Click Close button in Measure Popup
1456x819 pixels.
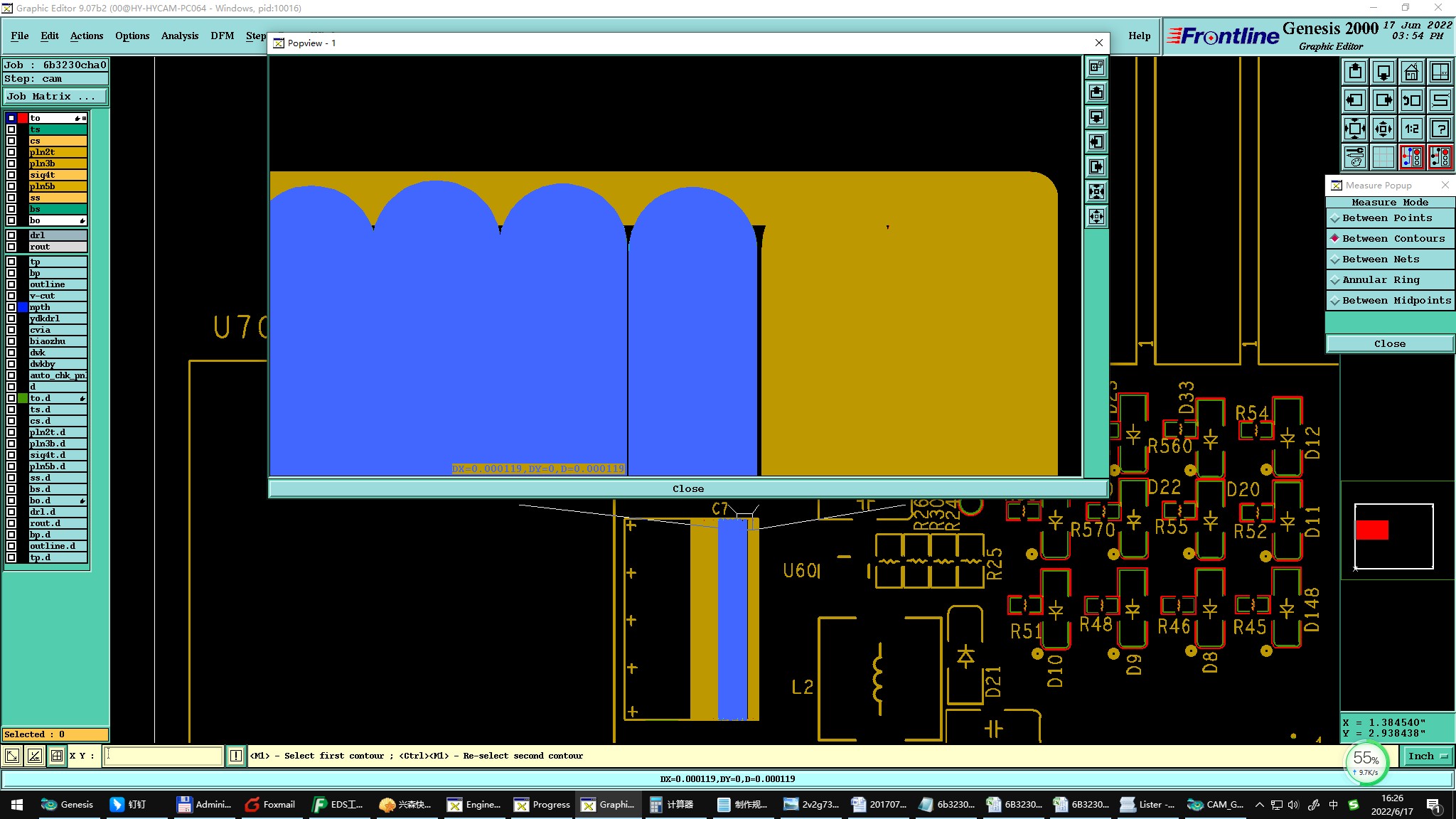1389,344
